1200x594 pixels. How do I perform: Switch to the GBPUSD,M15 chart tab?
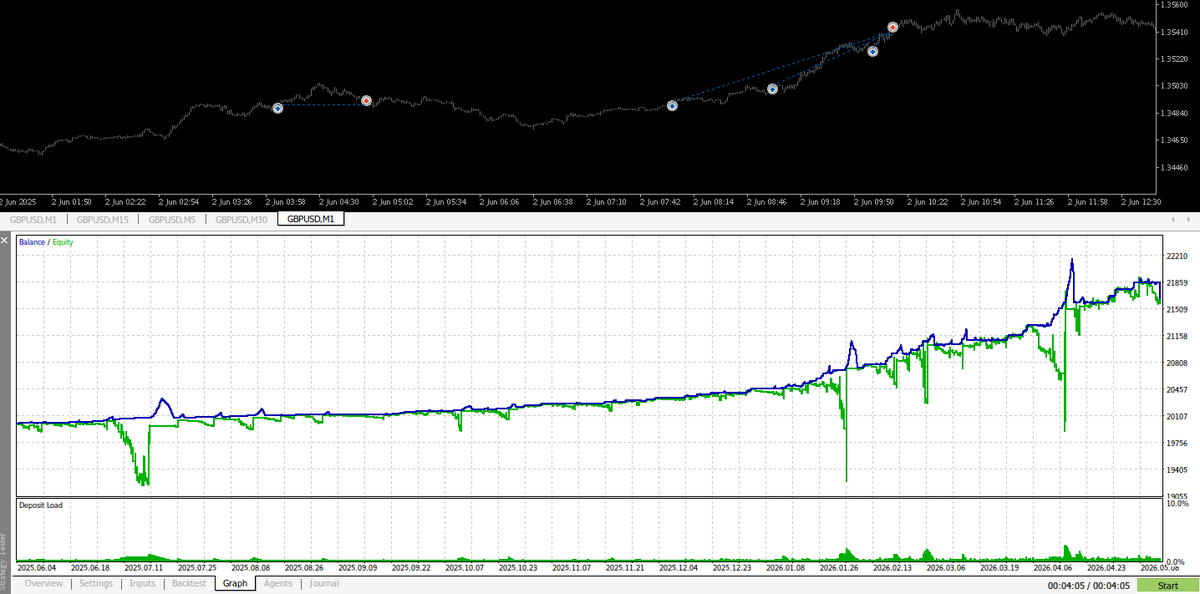coord(102,219)
